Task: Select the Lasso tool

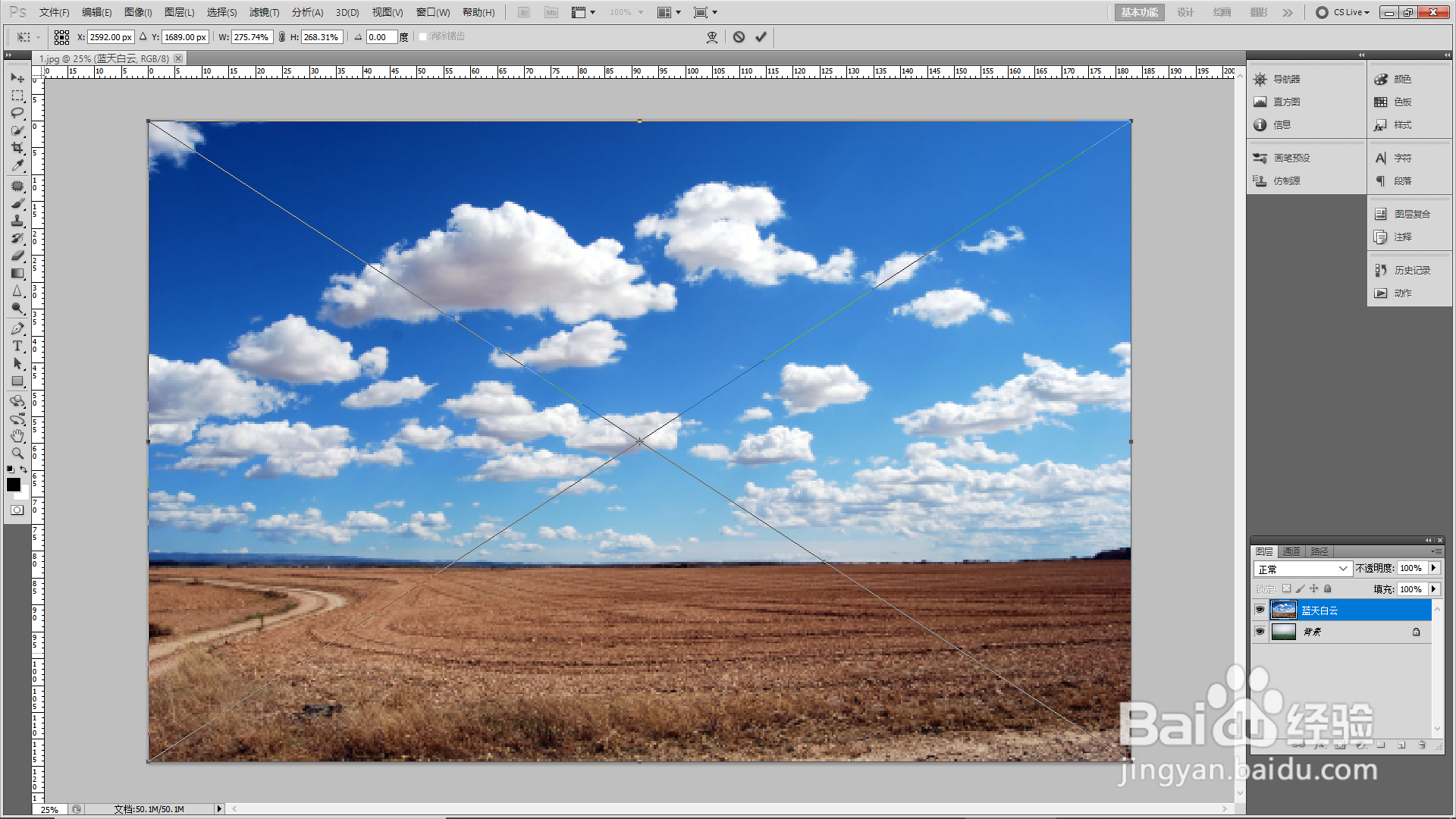Action: point(17,112)
